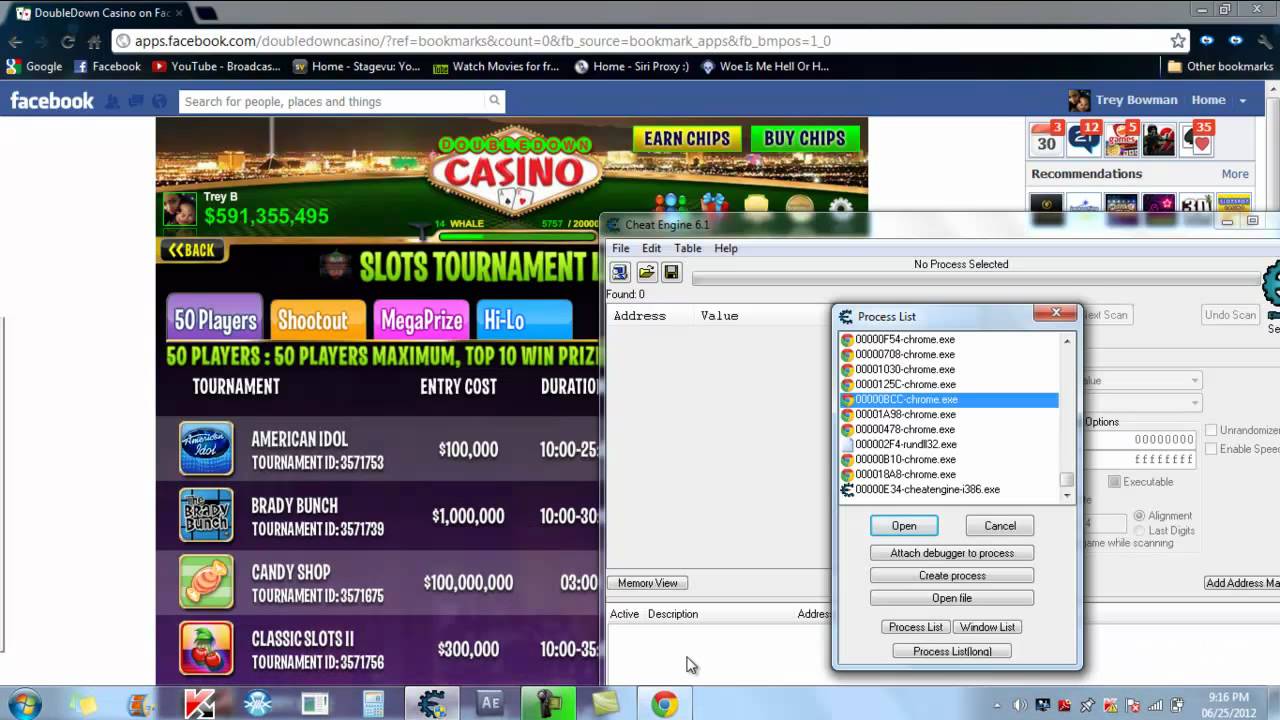Click the Facebook messages icon
Viewport: 1280px width, 720px height.
click(x=136, y=101)
